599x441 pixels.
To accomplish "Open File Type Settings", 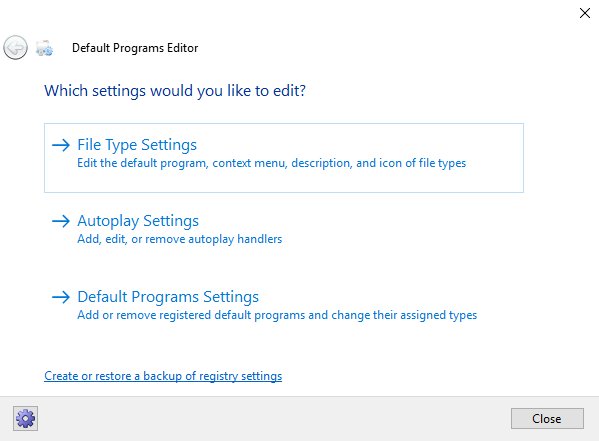I will 284,158.
